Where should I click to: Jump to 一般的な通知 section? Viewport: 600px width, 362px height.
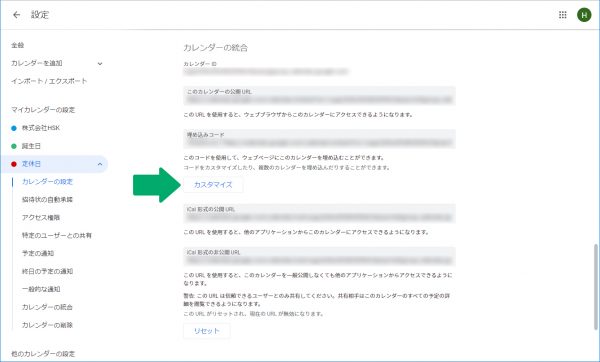pyautogui.click(x=41, y=289)
